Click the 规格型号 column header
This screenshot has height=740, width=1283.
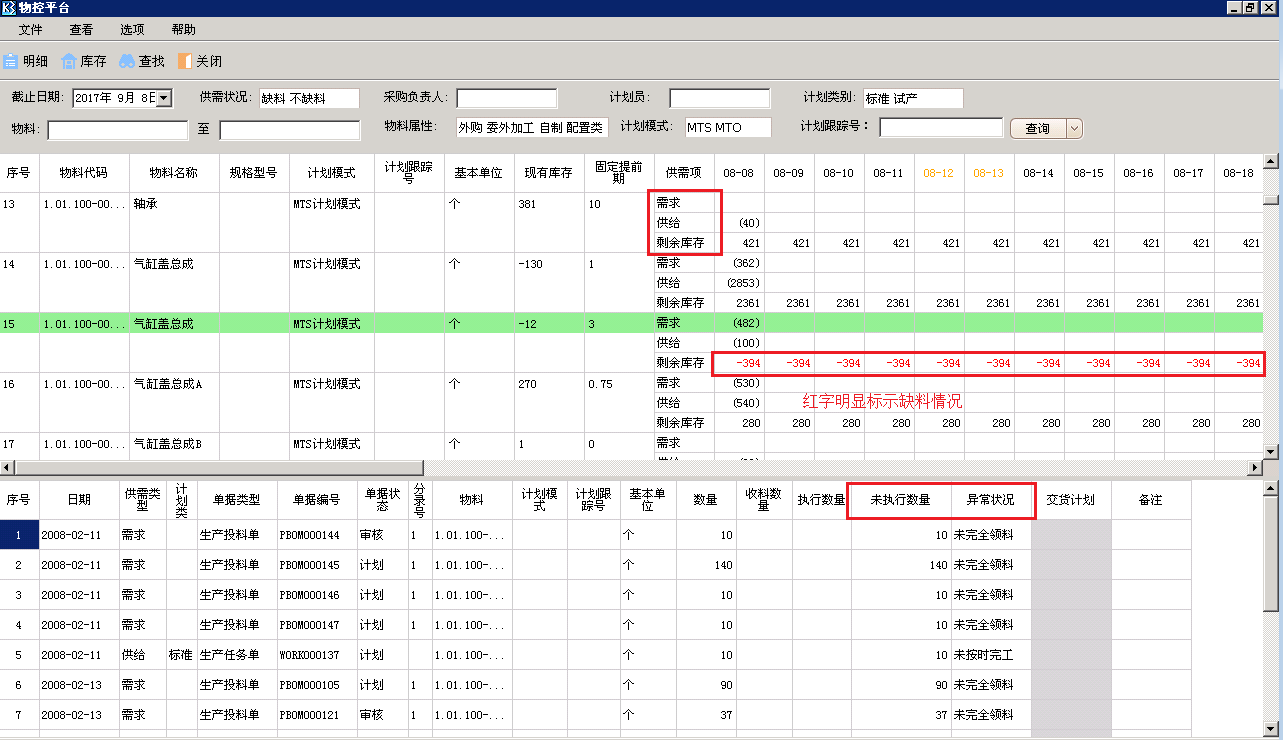[x=254, y=173]
